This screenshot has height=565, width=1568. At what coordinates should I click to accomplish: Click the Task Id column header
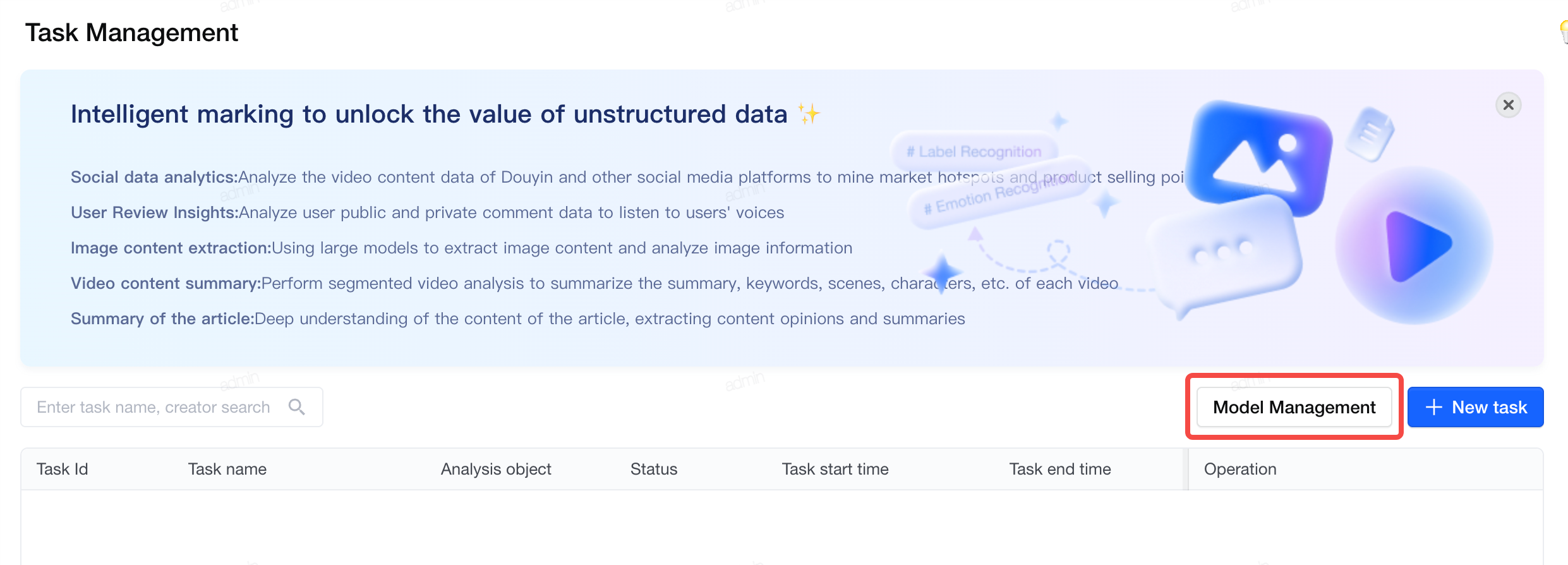[x=62, y=469]
